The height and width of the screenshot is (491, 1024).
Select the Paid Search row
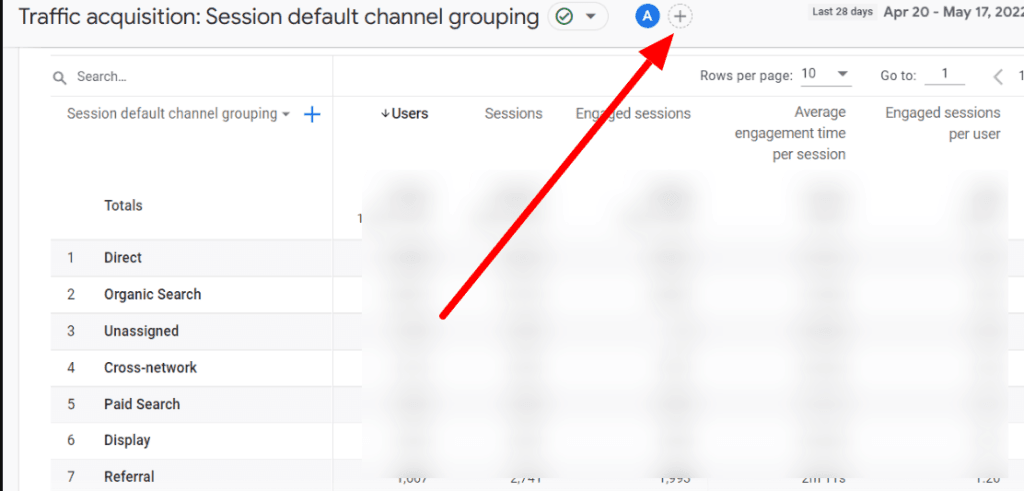pos(142,405)
